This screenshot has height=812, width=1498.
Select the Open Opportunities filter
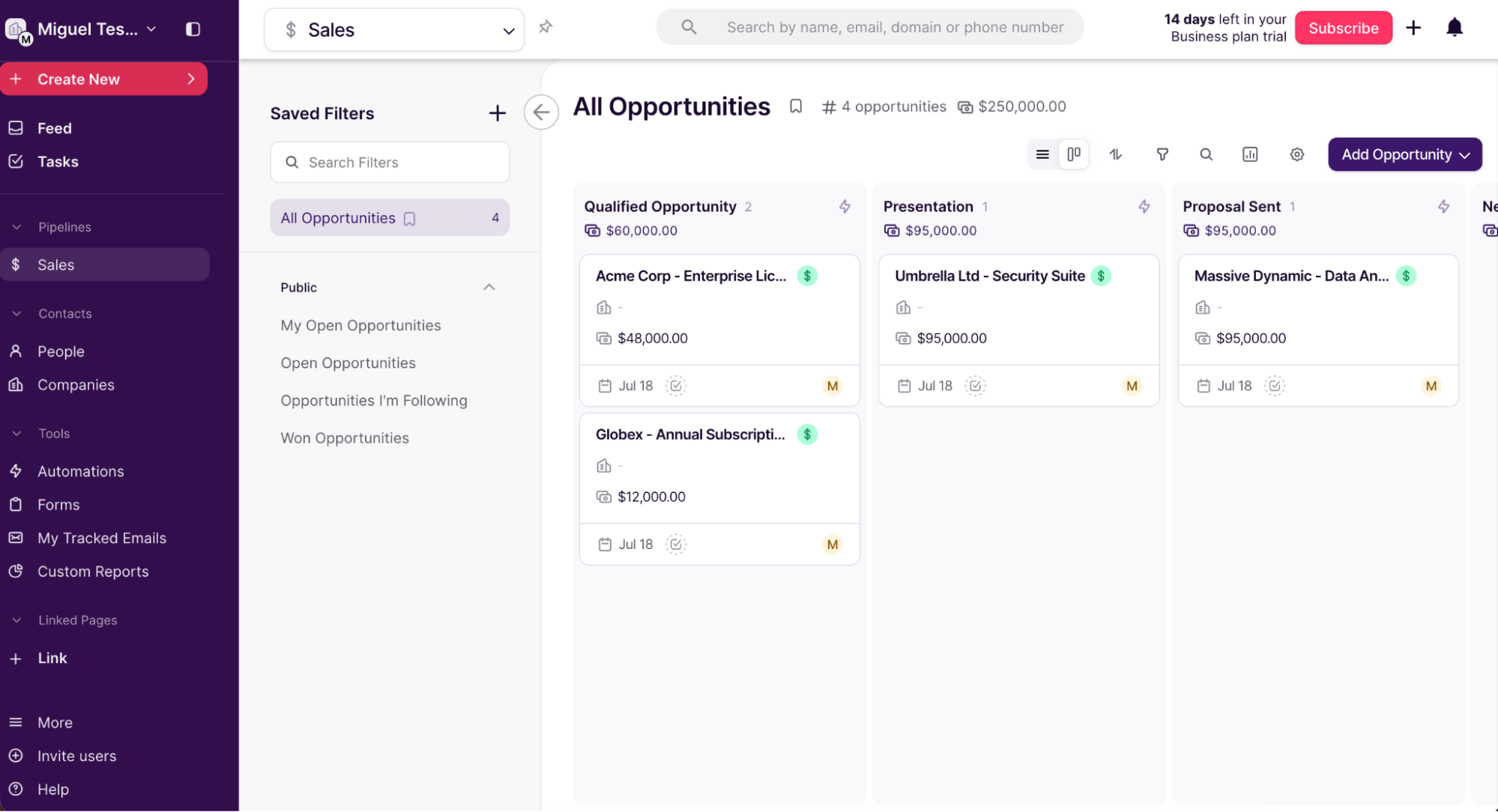pyautogui.click(x=348, y=363)
